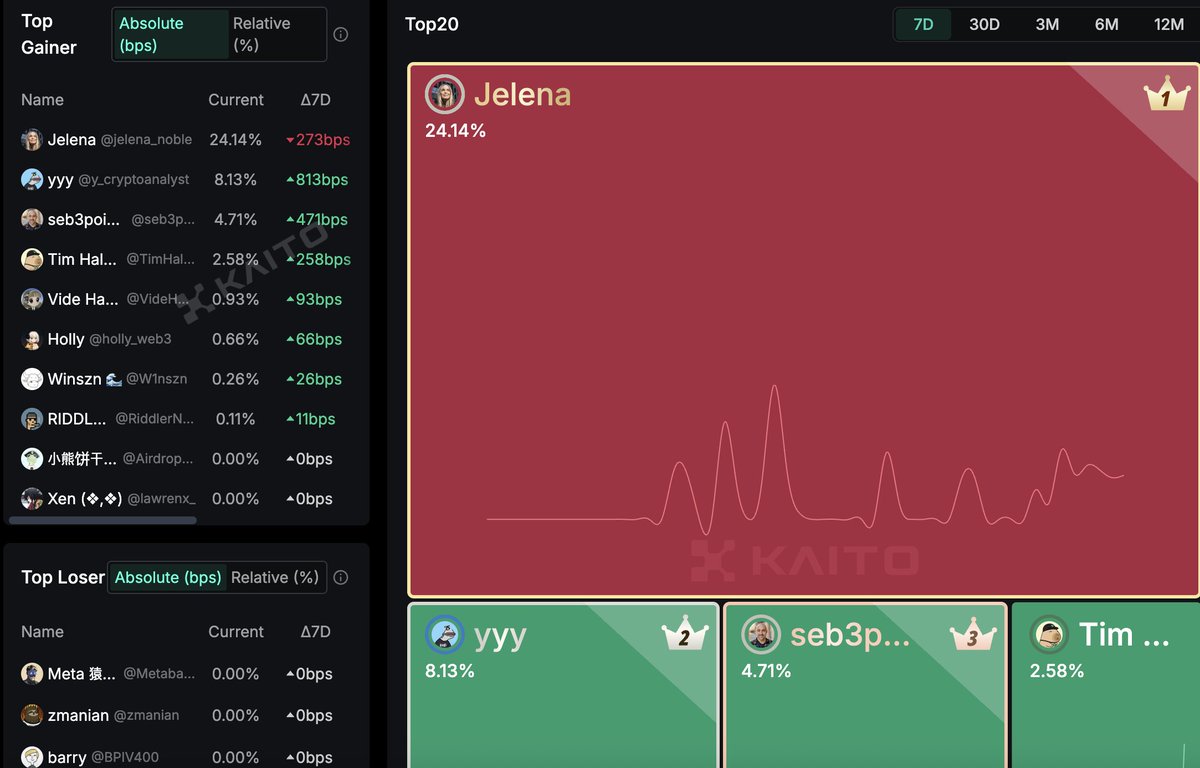This screenshot has height=768, width=1200.
Task: Click yyy's avatar in Top Gainer list
Action: [32, 180]
